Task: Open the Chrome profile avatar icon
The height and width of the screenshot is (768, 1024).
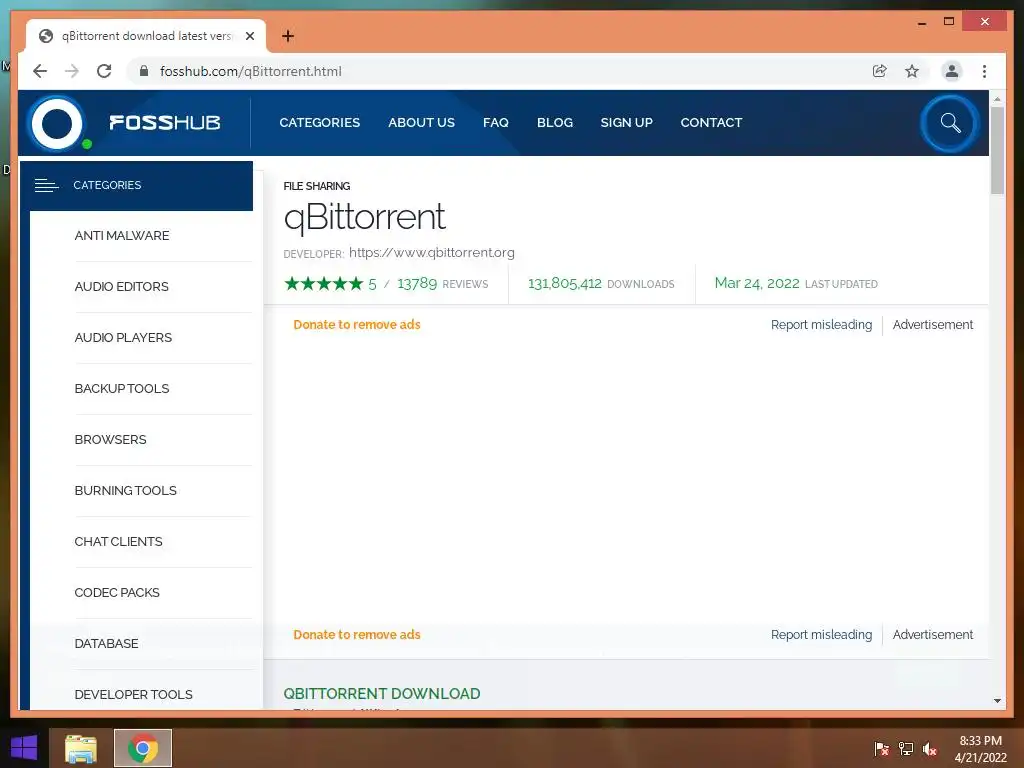Action: tap(952, 71)
